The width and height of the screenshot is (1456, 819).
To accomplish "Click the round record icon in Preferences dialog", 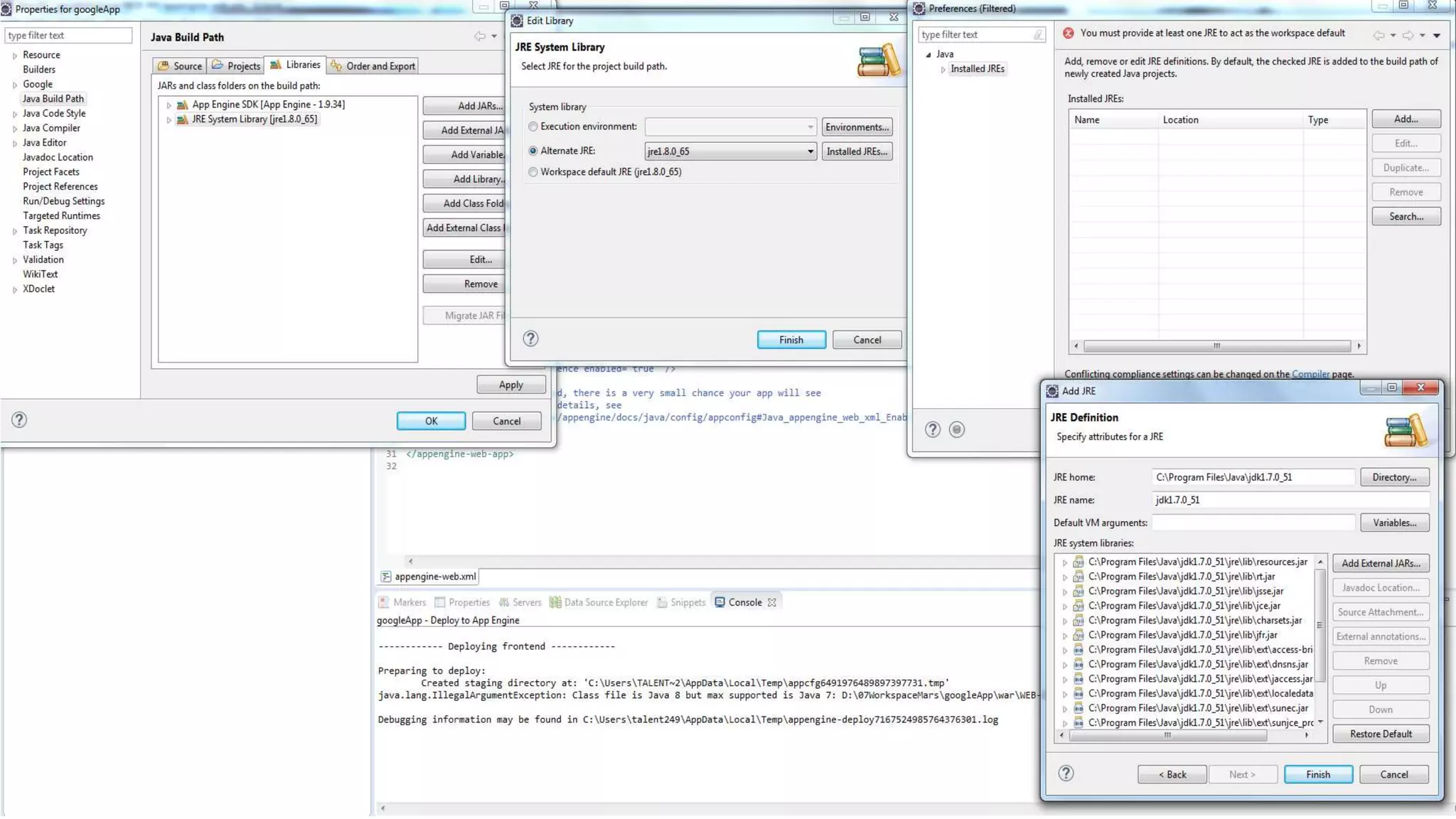I will [x=957, y=429].
